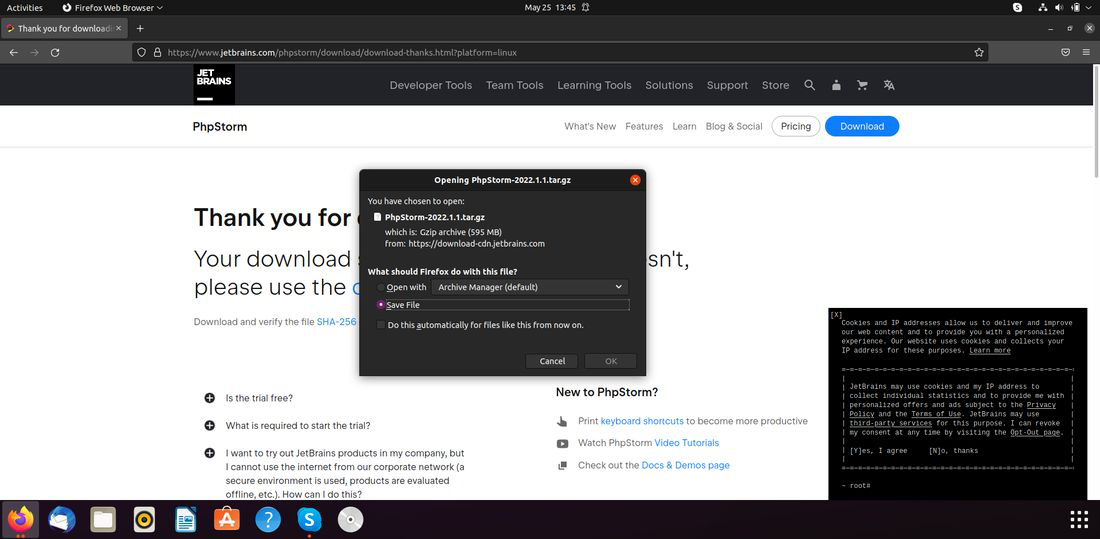Open Ubuntu Software from the dock
Viewport: 1100px width, 539px height.
tap(227, 520)
